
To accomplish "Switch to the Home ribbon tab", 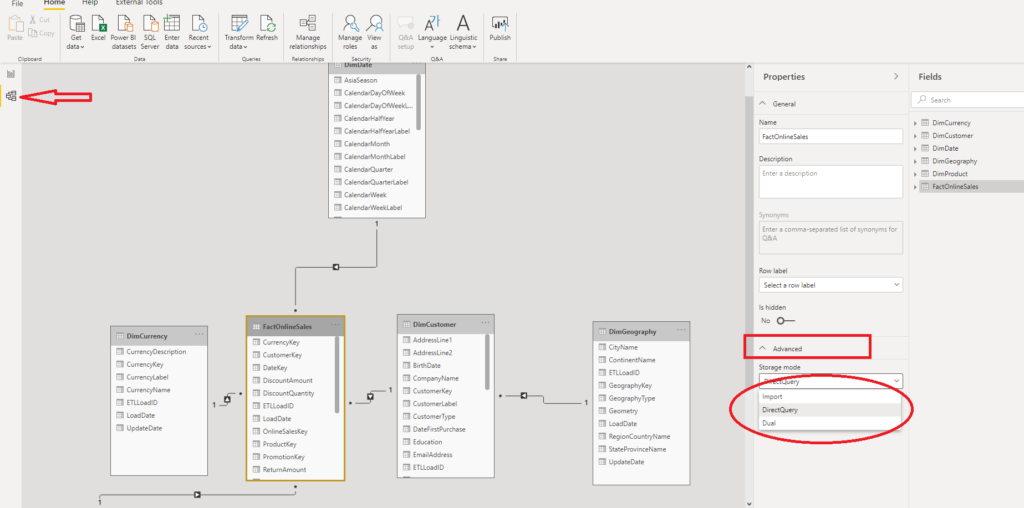I will pos(54,3).
